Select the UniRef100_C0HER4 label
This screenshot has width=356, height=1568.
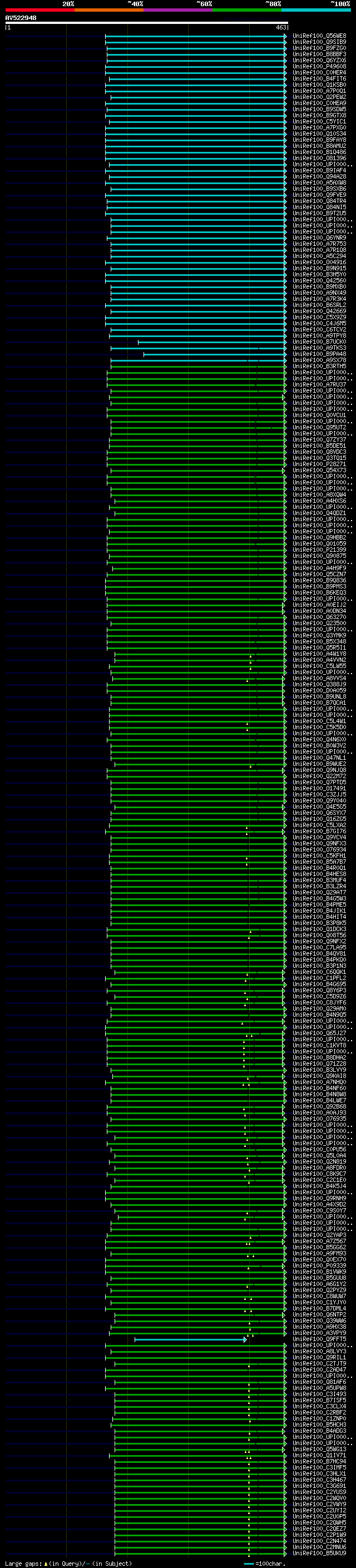[319, 72]
